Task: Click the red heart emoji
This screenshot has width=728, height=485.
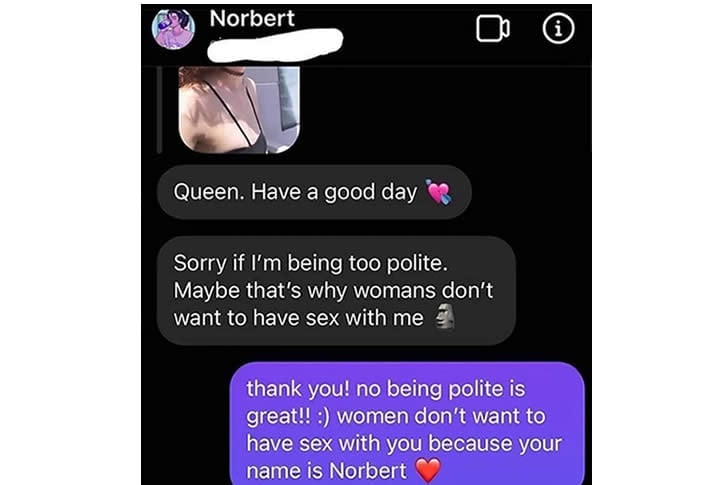Action: coord(428,470)
